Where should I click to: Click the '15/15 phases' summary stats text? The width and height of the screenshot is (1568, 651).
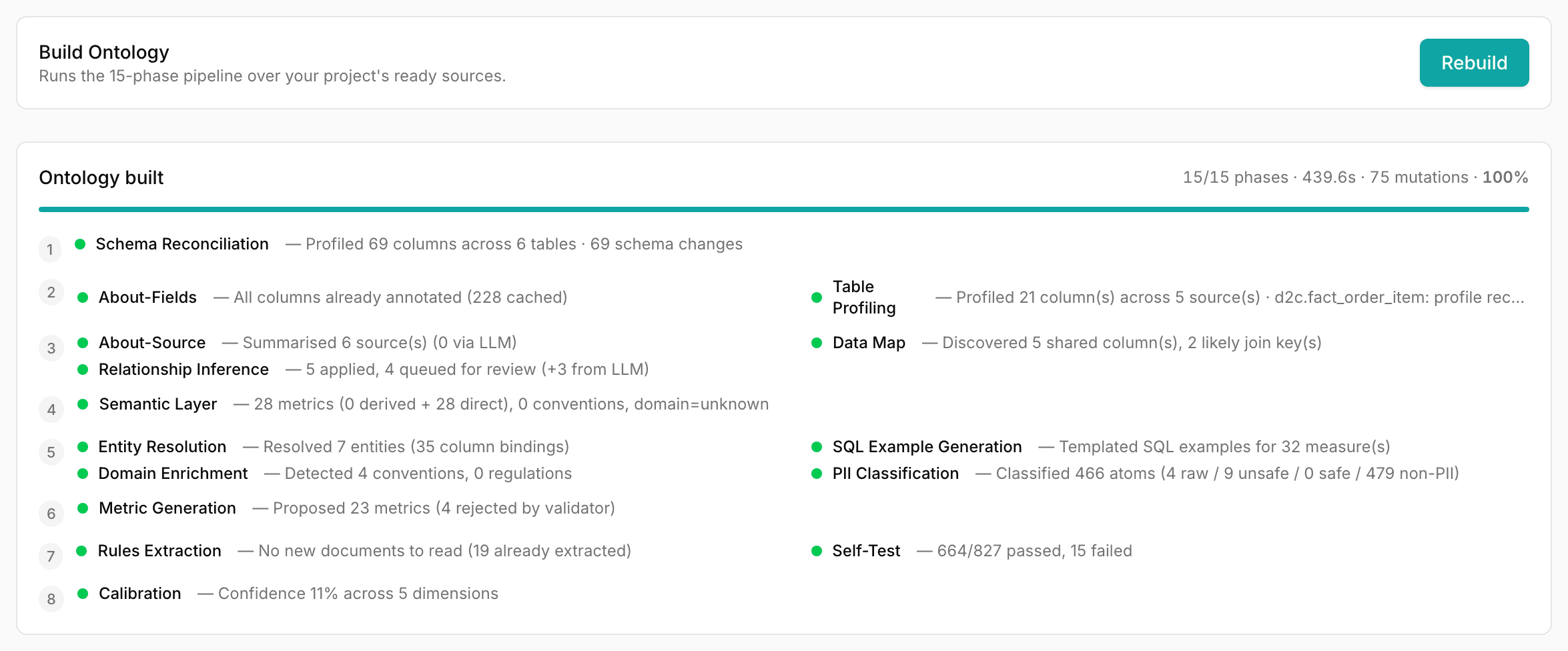[x=1355, y=177]
